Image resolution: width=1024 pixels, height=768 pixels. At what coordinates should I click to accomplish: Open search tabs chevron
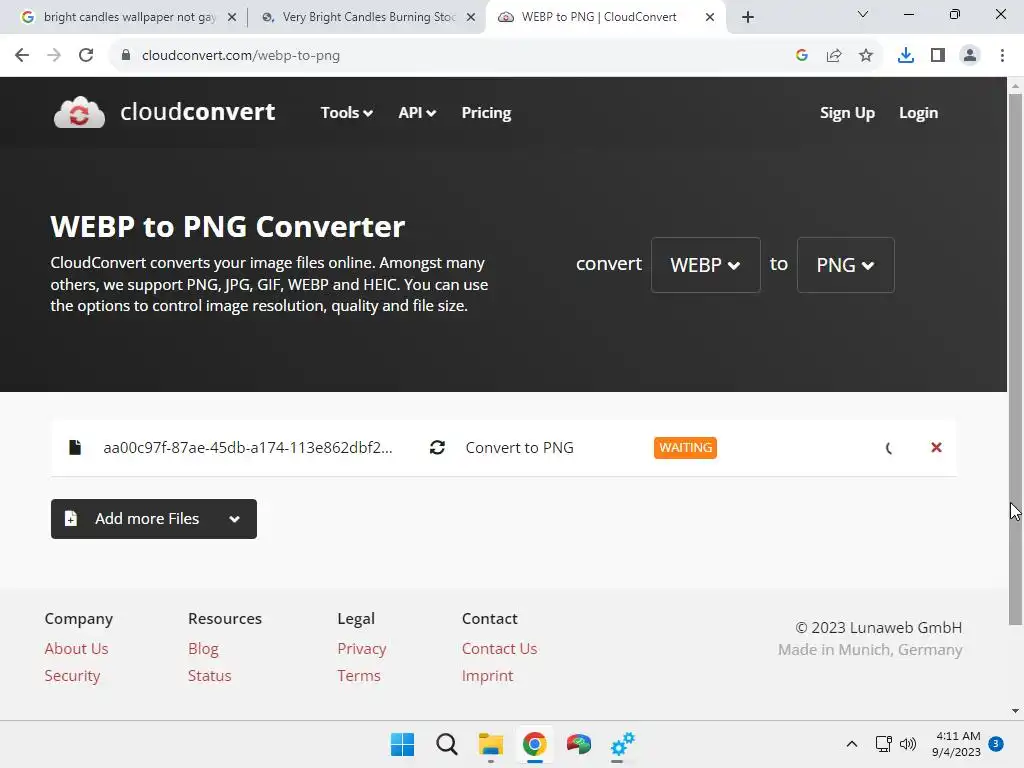point(863,14)
